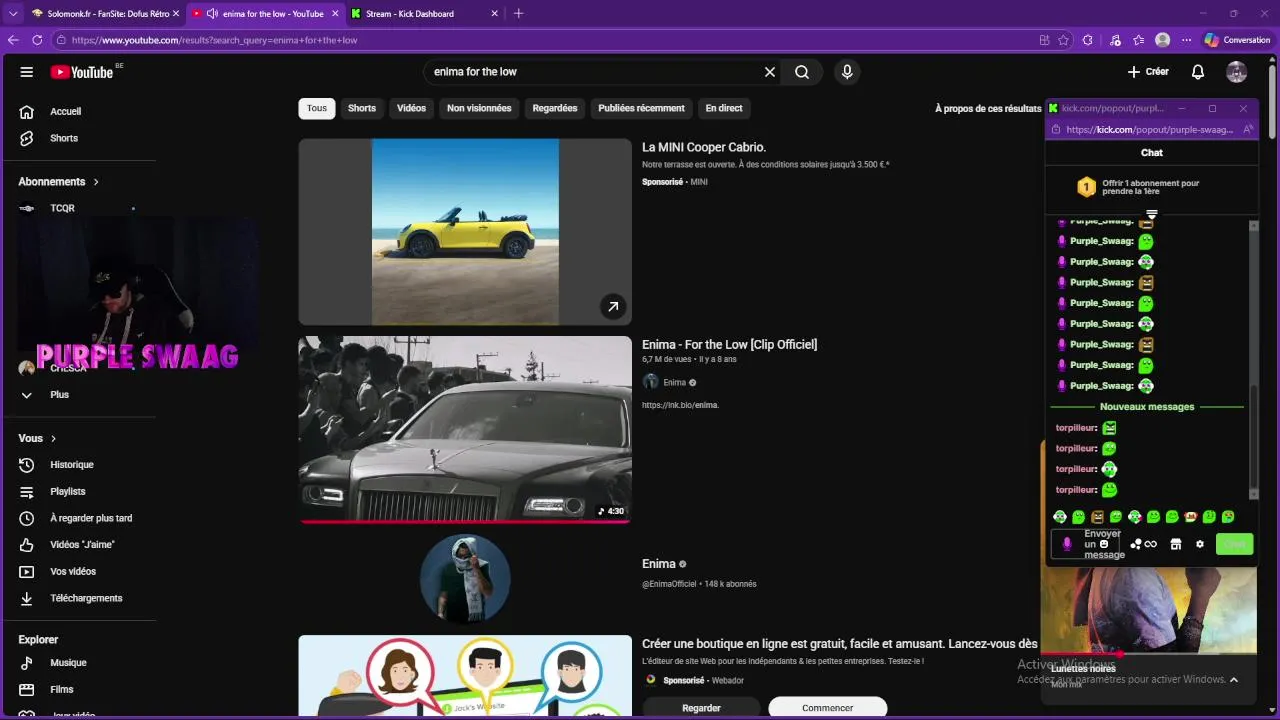Open Kick channel points icon
The width and height of the screenshot is (1280, 720).
1143,544
